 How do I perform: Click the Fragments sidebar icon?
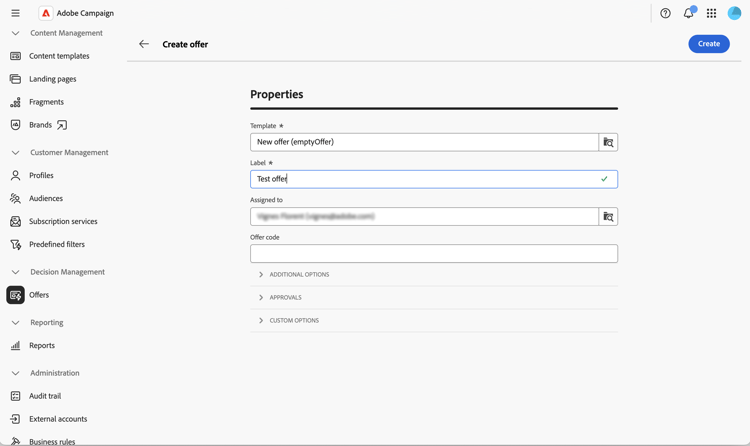click(15, 102)
